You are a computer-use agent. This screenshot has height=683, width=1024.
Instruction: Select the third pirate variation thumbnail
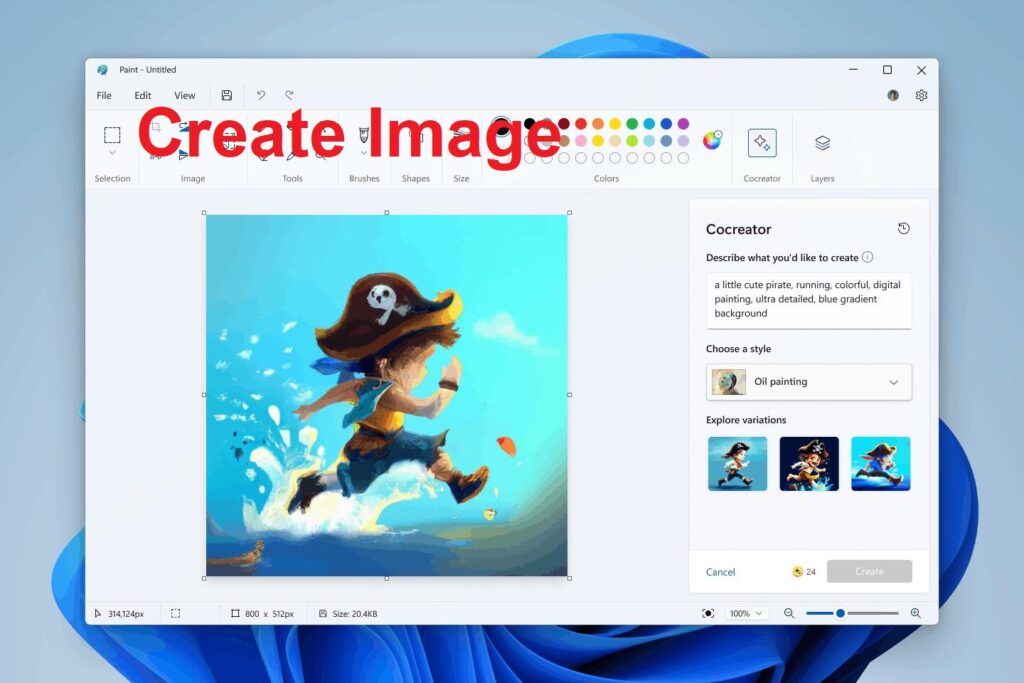[x=880, y=464]
